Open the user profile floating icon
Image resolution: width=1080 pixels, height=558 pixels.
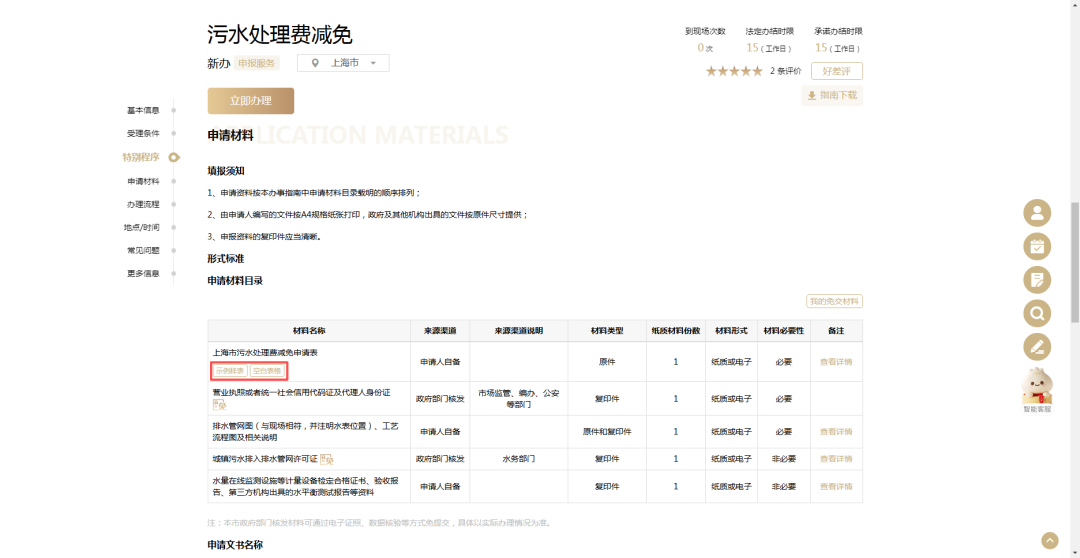(1037, 213)
